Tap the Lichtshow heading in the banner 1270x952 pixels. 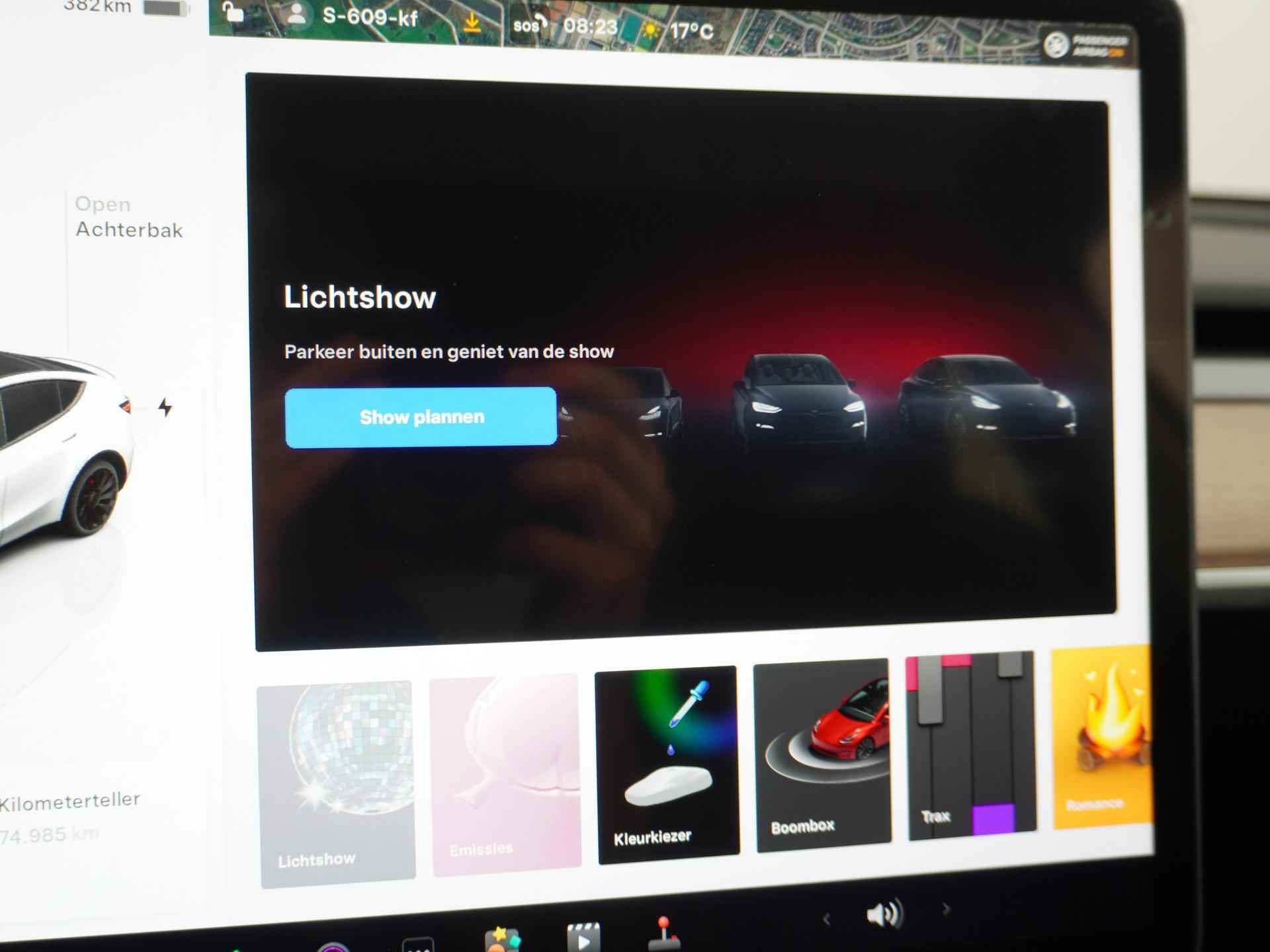[x=360, y=297]
